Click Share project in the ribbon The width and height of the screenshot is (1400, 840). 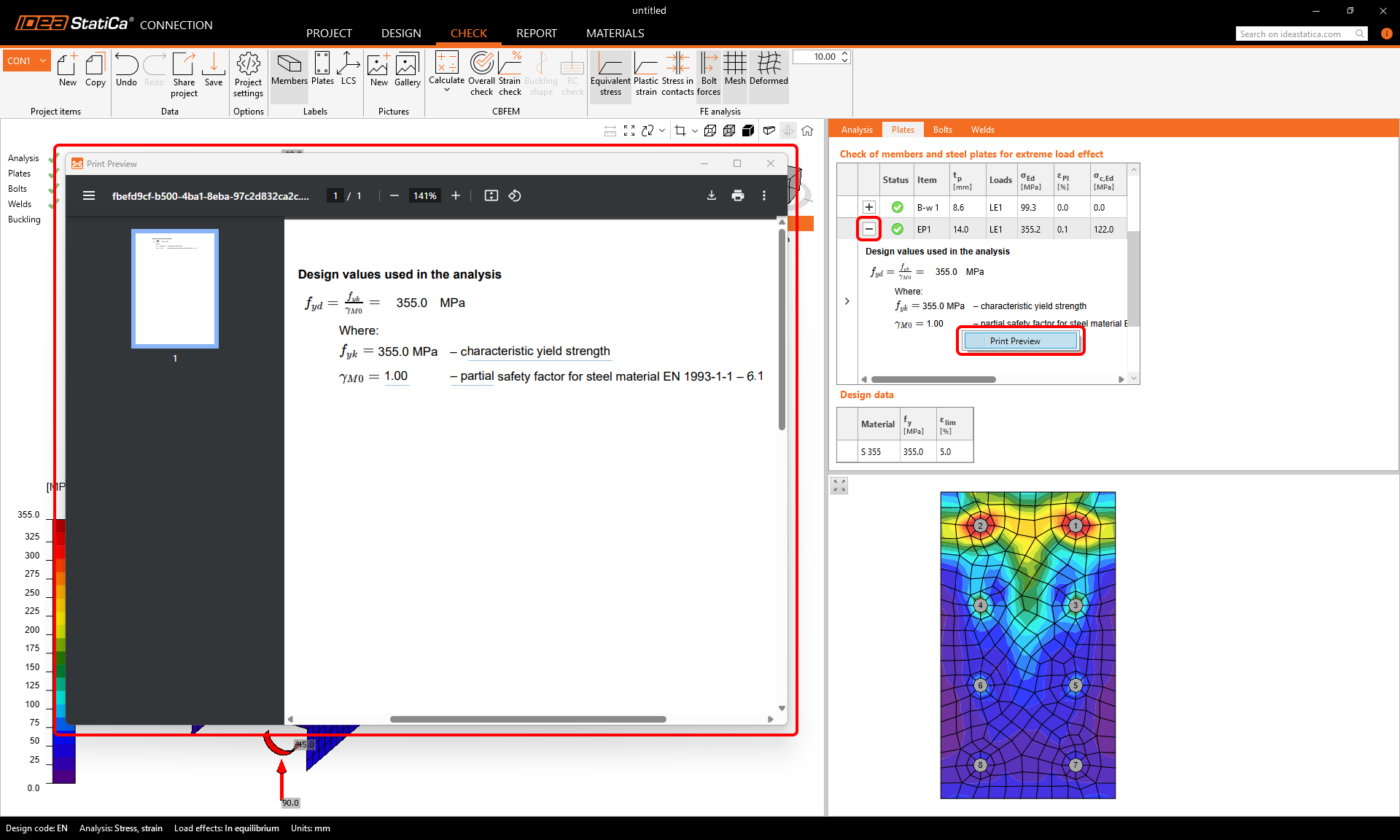[x=184, y=73]
